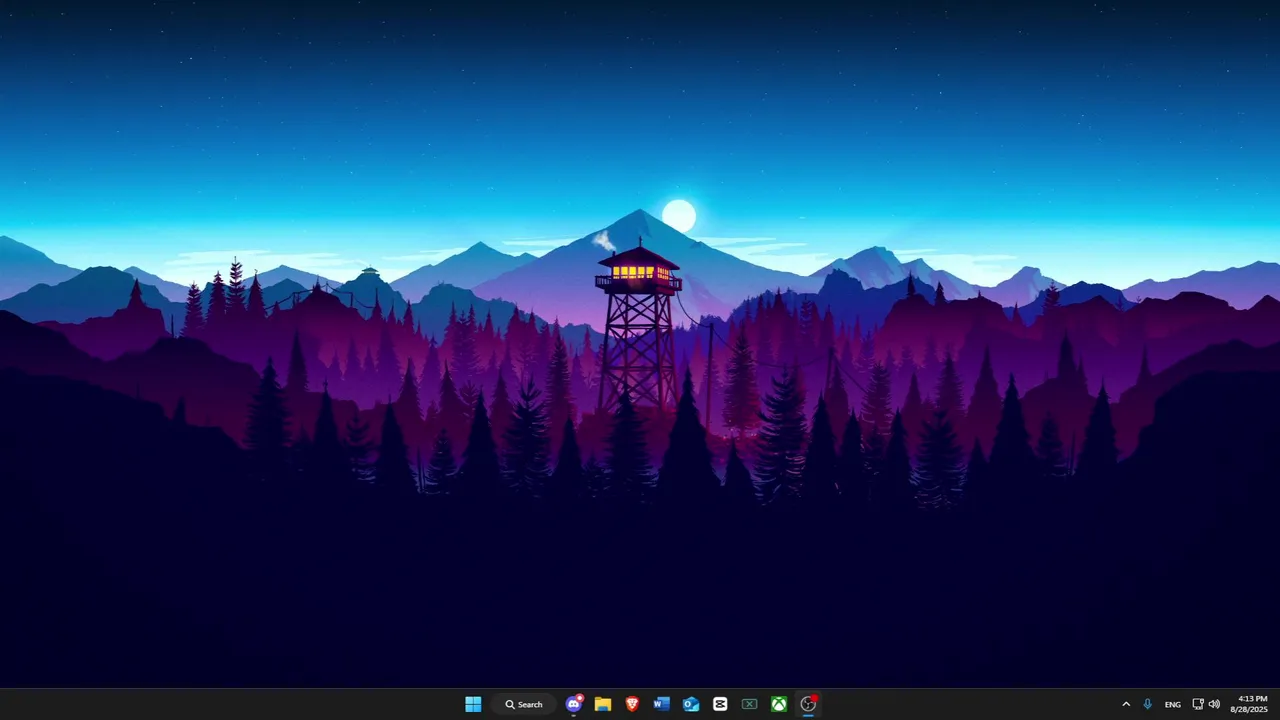Open Excel from the taskbar

tap(749, 704)
